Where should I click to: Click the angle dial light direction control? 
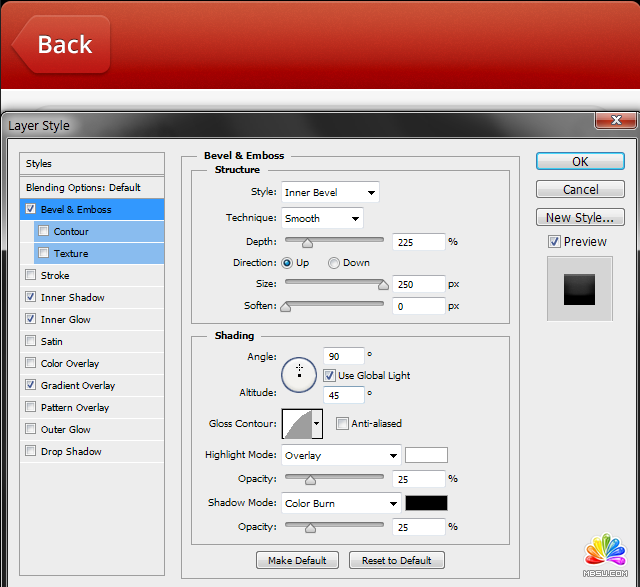pyautogui.click(x=299, y=373)
